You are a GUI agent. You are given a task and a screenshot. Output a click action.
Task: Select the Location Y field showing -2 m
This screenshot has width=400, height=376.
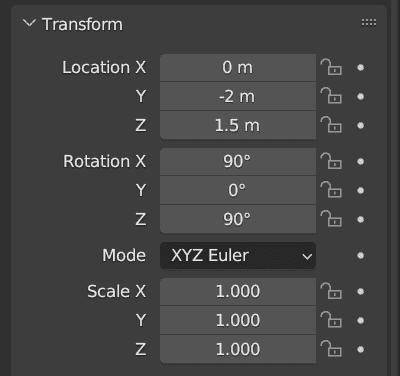tap(238, 97)
